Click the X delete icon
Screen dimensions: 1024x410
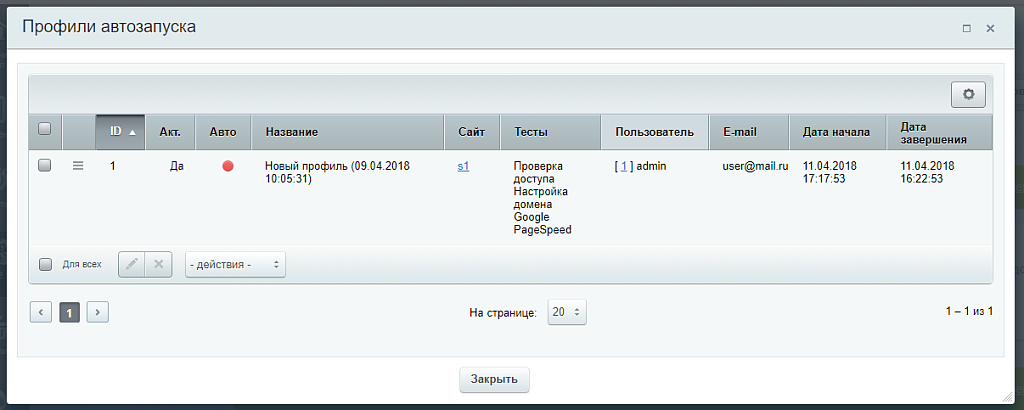click(158, 264)
